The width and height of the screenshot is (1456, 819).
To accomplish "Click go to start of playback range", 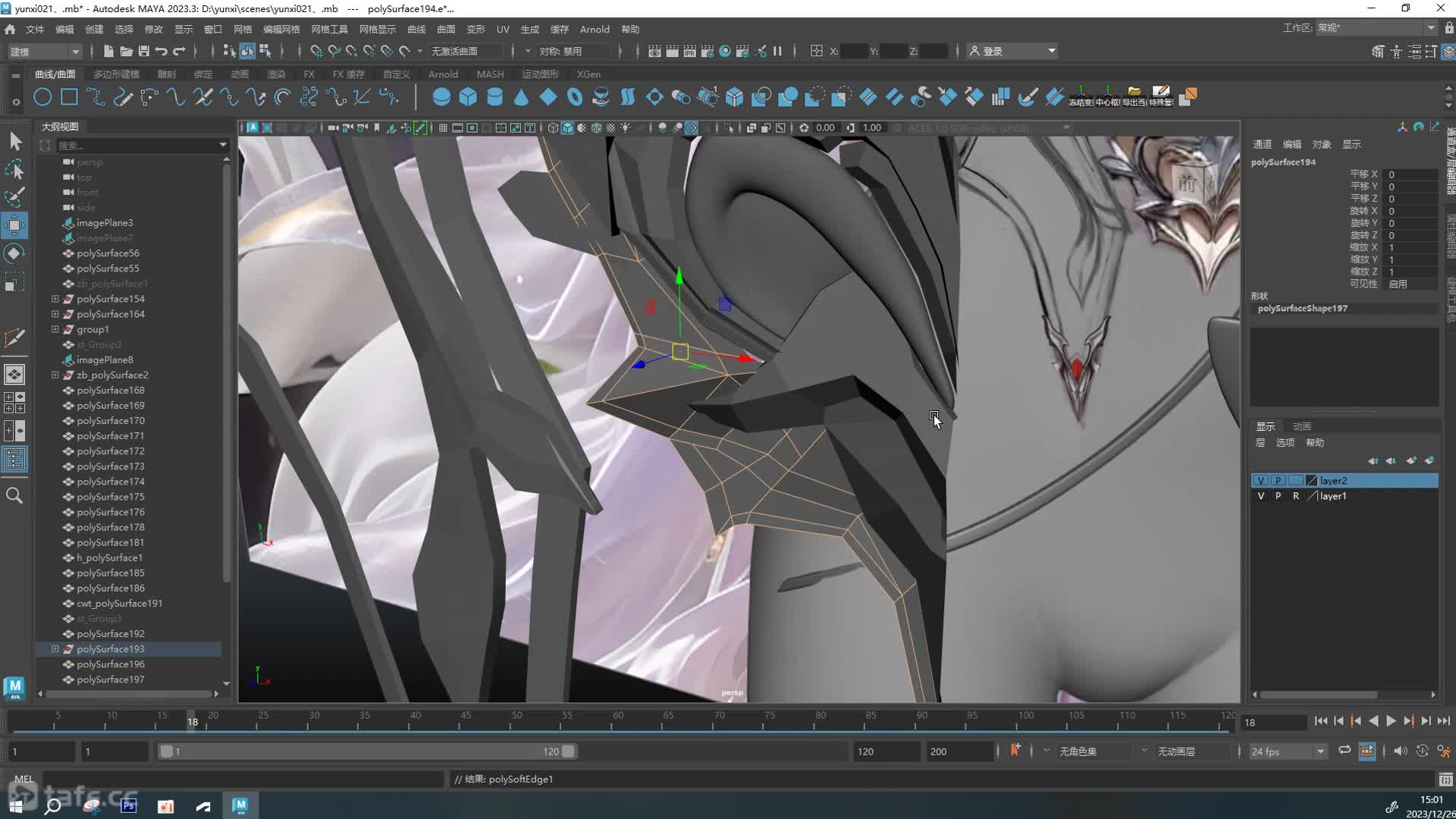I will (x=1321, y=721).
